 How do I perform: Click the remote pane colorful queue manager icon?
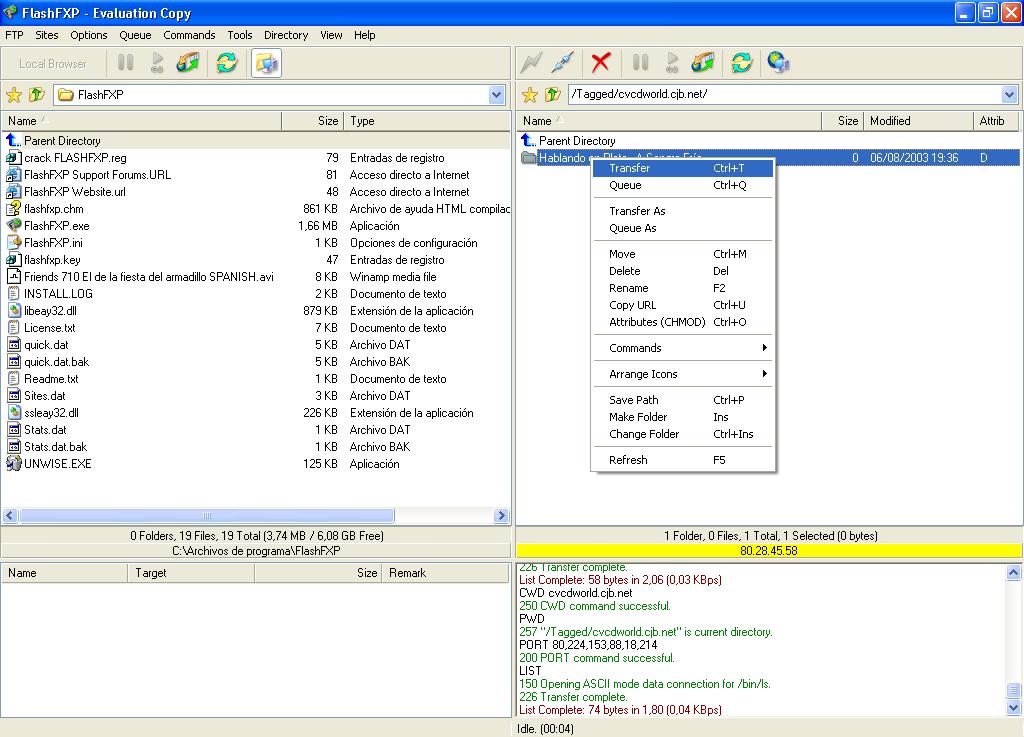703,63
